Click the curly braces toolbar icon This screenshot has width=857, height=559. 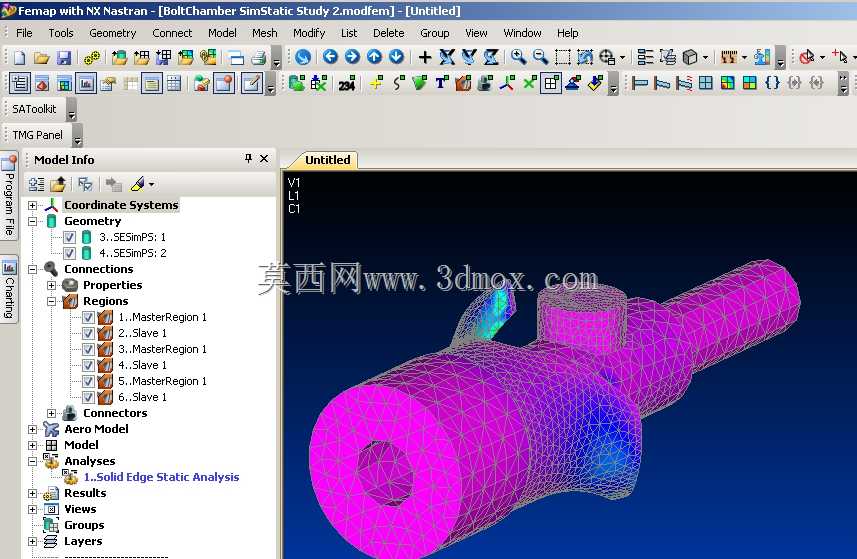tap(772, 83)
